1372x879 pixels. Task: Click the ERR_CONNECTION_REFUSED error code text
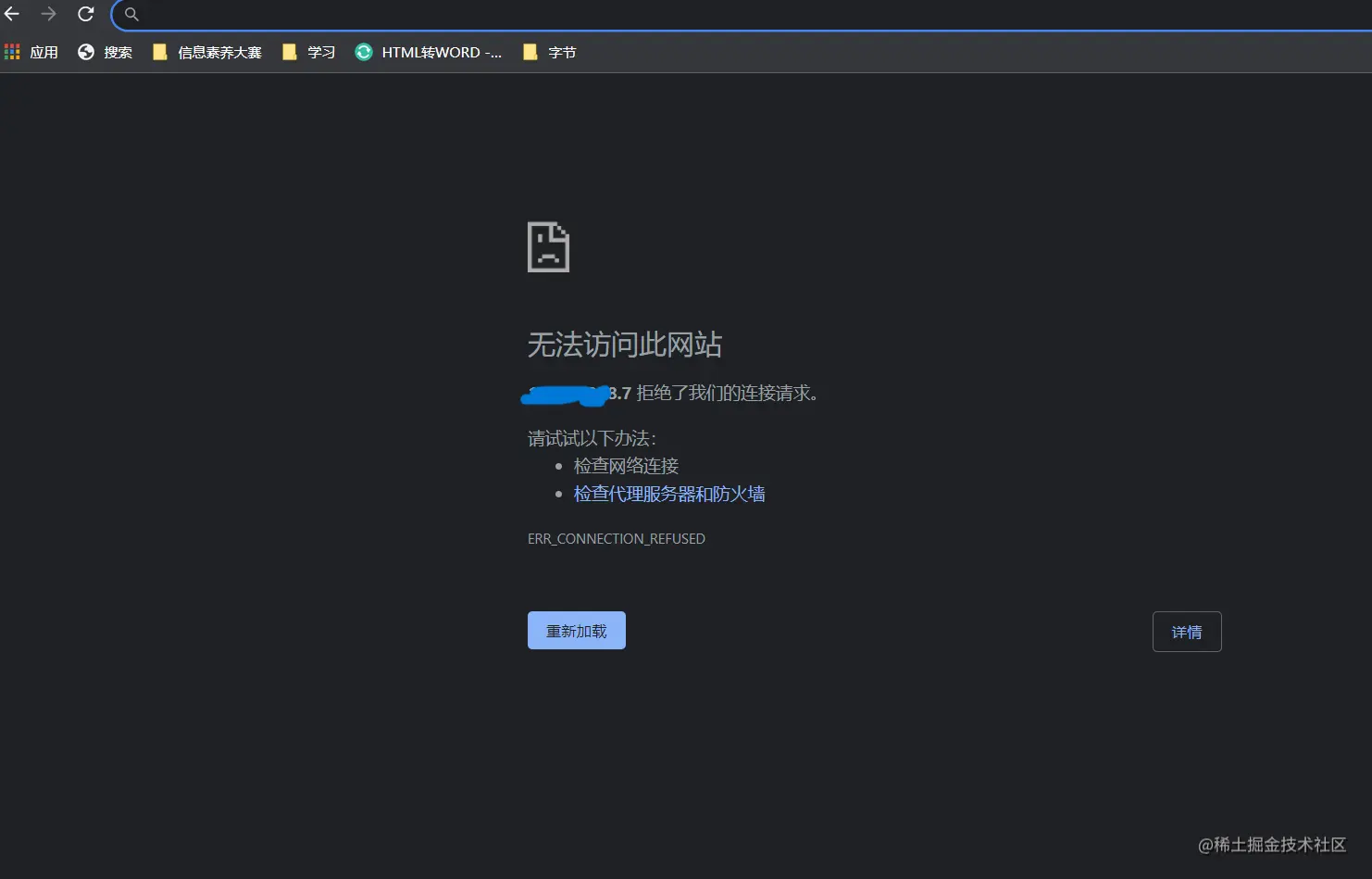pos(616,538)
